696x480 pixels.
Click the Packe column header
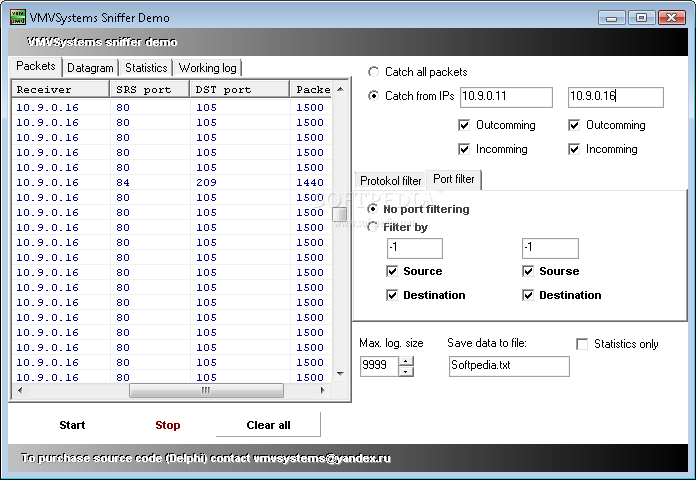(x=311, y=89)
